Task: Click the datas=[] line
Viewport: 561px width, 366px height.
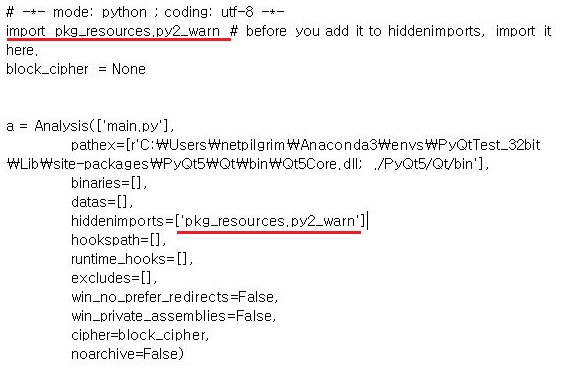Action: tap(102, 202)
